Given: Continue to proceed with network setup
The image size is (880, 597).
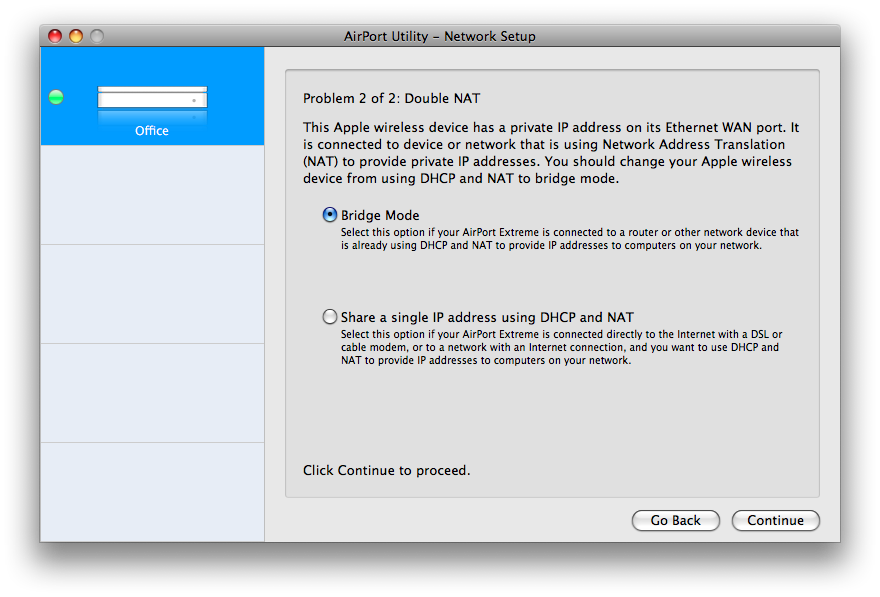Looking at the screenshot, I should 776,520.
